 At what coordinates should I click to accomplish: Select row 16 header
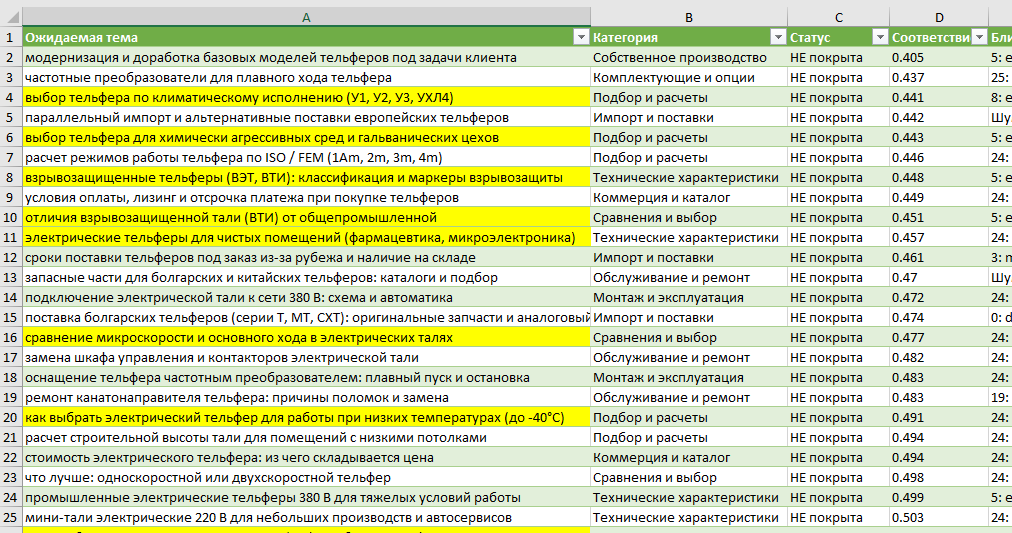[x=10, y=337]
